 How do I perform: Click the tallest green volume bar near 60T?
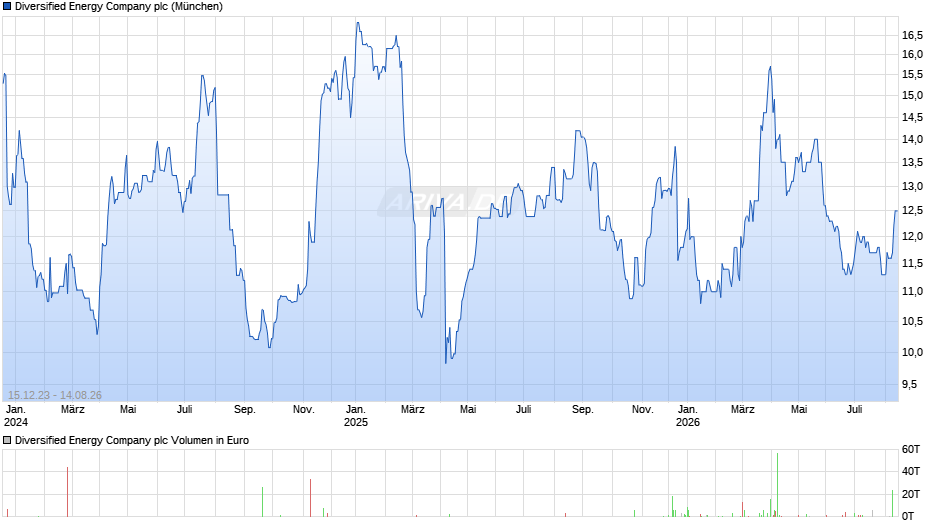[x=778, y=485]
